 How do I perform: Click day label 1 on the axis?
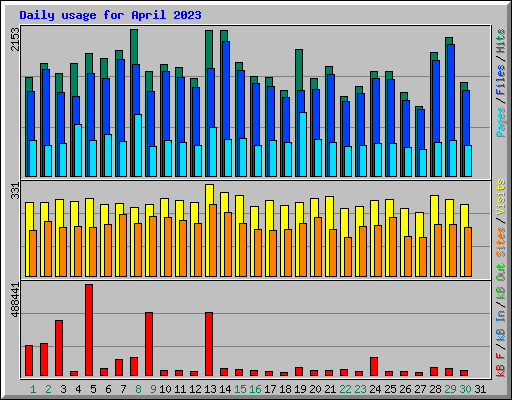coord(33,389)
